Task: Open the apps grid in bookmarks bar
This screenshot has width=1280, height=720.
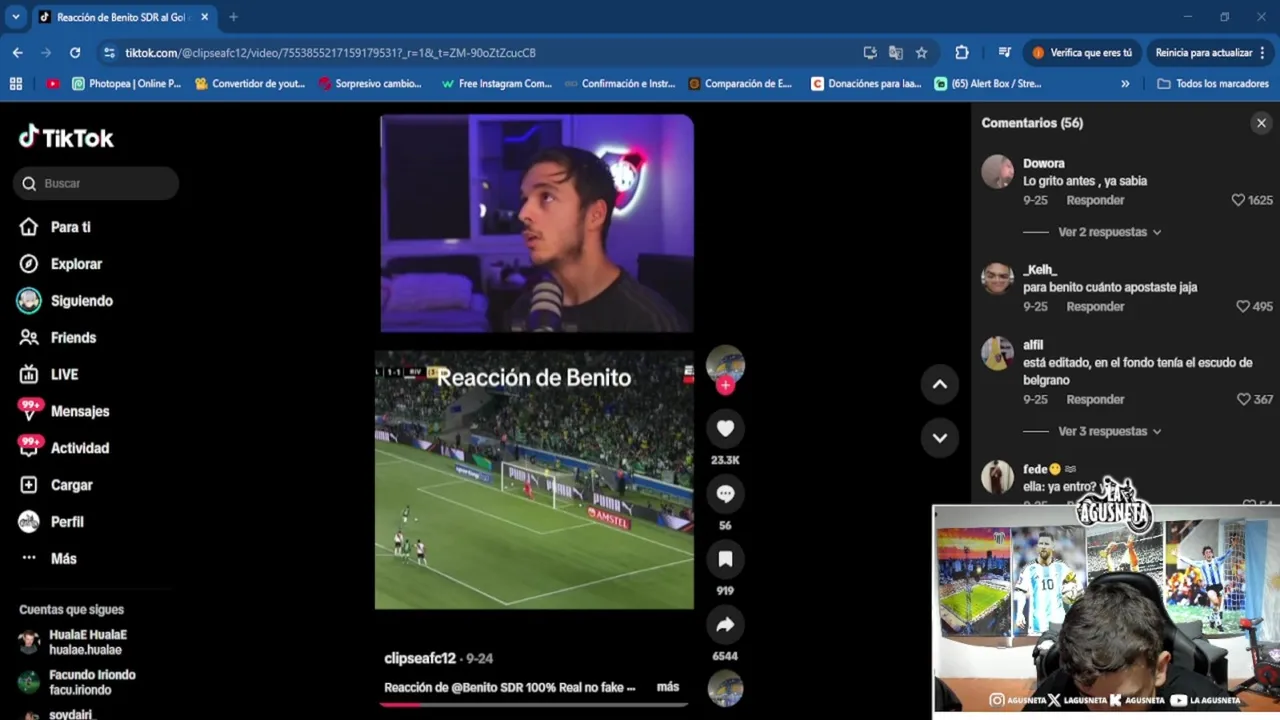Action: coord(16,84)
